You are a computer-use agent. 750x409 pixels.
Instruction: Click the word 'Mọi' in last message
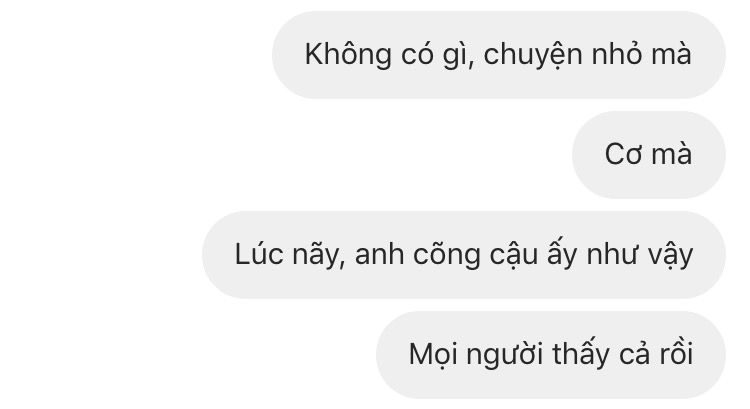point(433,356)
